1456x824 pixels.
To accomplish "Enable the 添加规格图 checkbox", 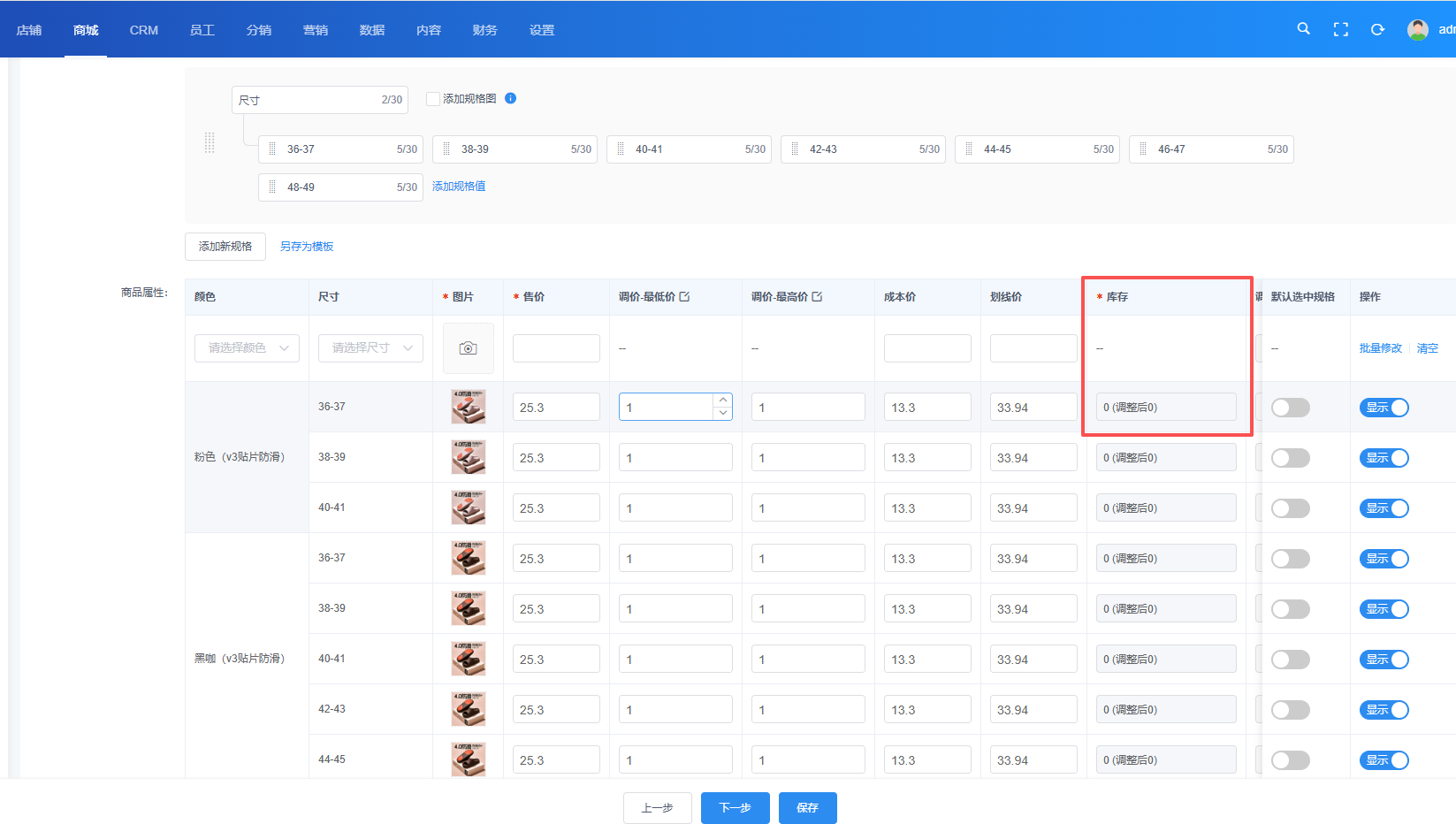I will [433, 99].
